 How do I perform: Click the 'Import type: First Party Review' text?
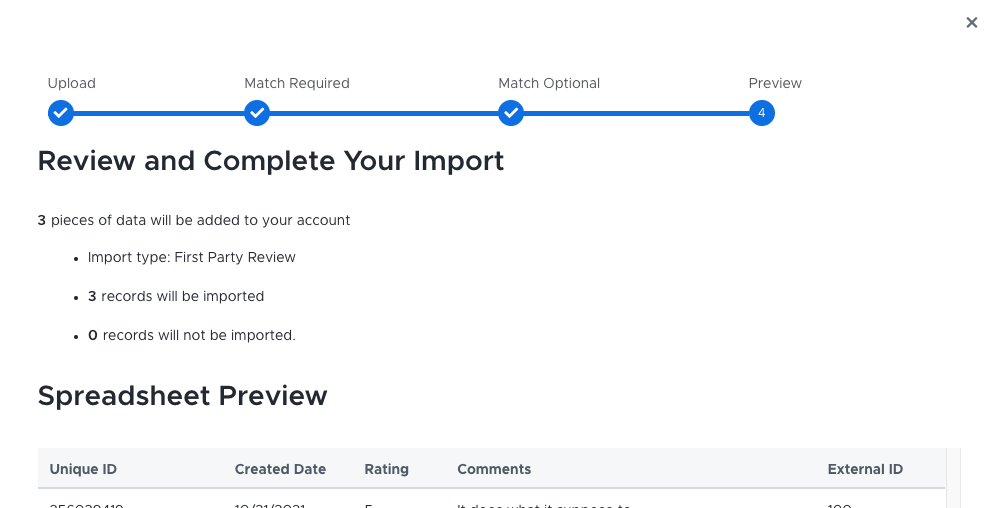(192, 257)
